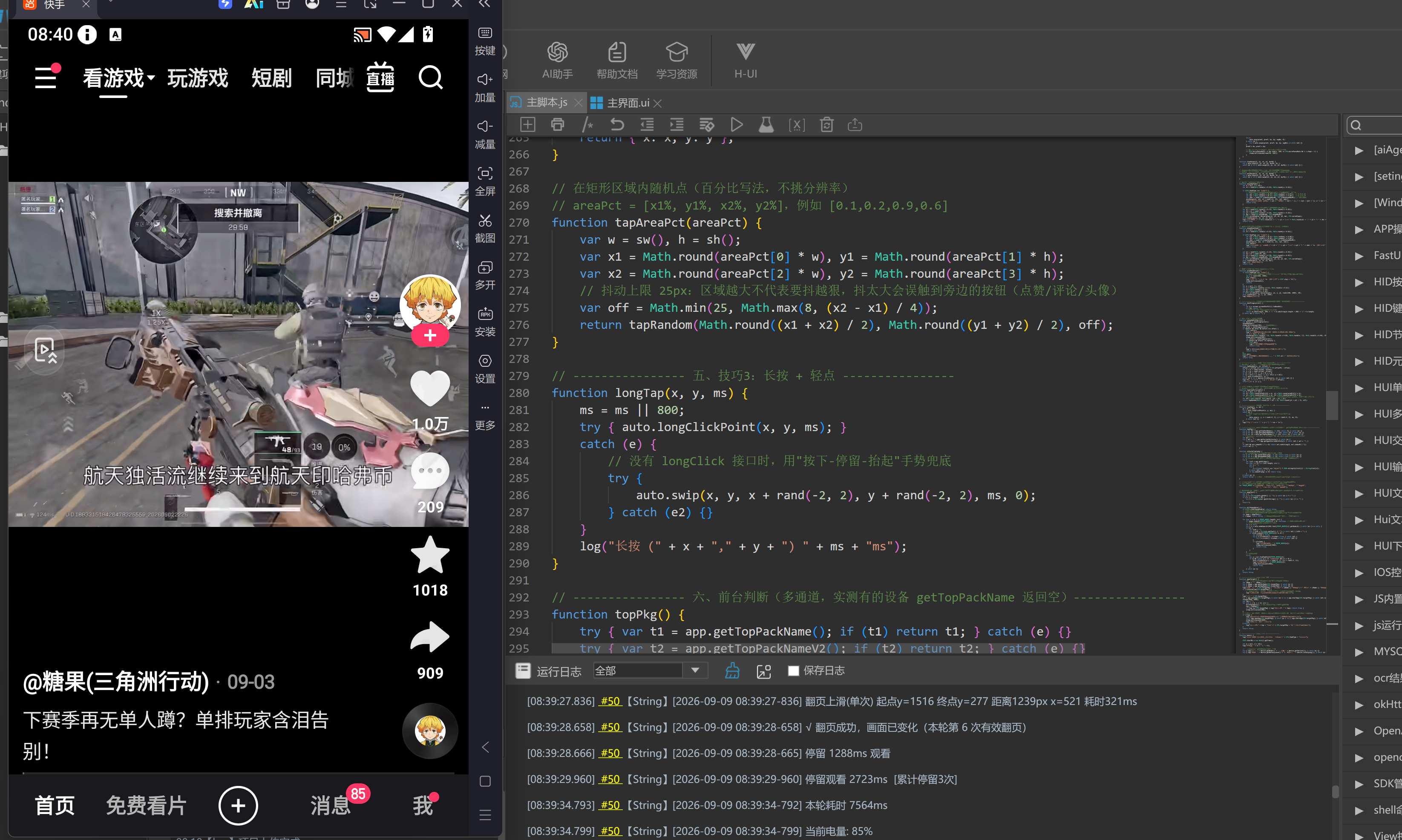Open 学习资源 learning resources
This screenshot has width=1402, height=840.
coord(677,60)
